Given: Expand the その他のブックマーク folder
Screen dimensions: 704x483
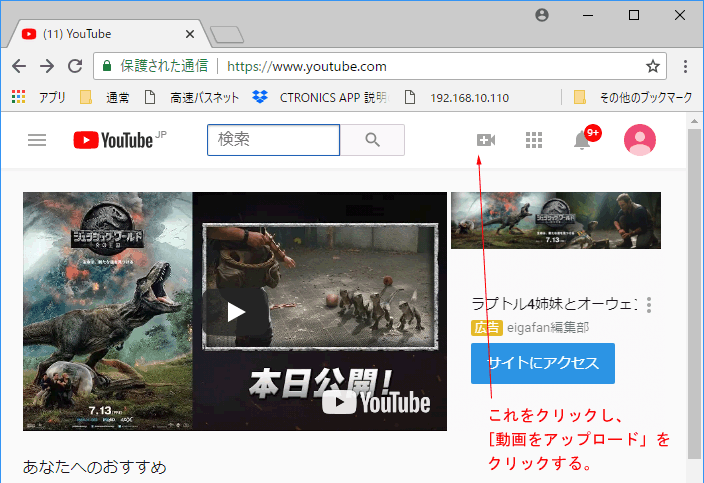Looking at the screenshot, I should (633, 97).
